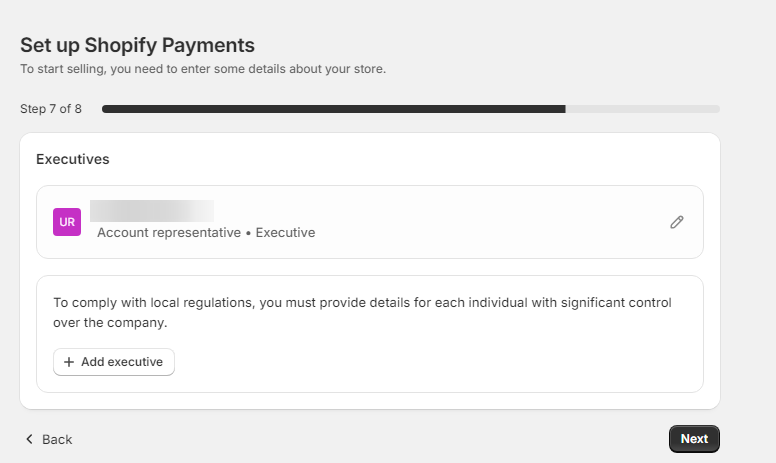Click the "over the company." text line
The height and width of the screenshot is (463, 776).
(x=110, y=323)
